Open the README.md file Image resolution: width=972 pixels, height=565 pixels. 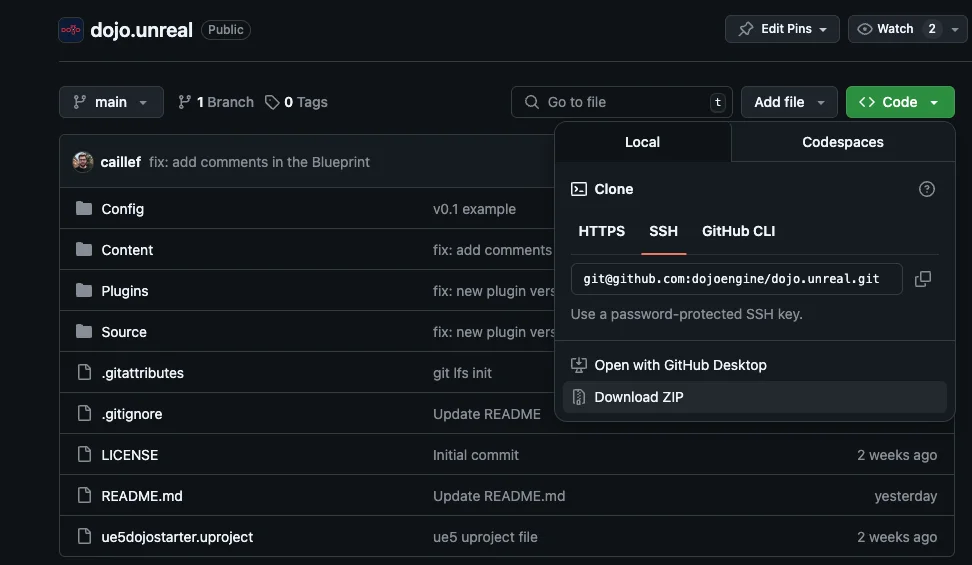(142, 496)
